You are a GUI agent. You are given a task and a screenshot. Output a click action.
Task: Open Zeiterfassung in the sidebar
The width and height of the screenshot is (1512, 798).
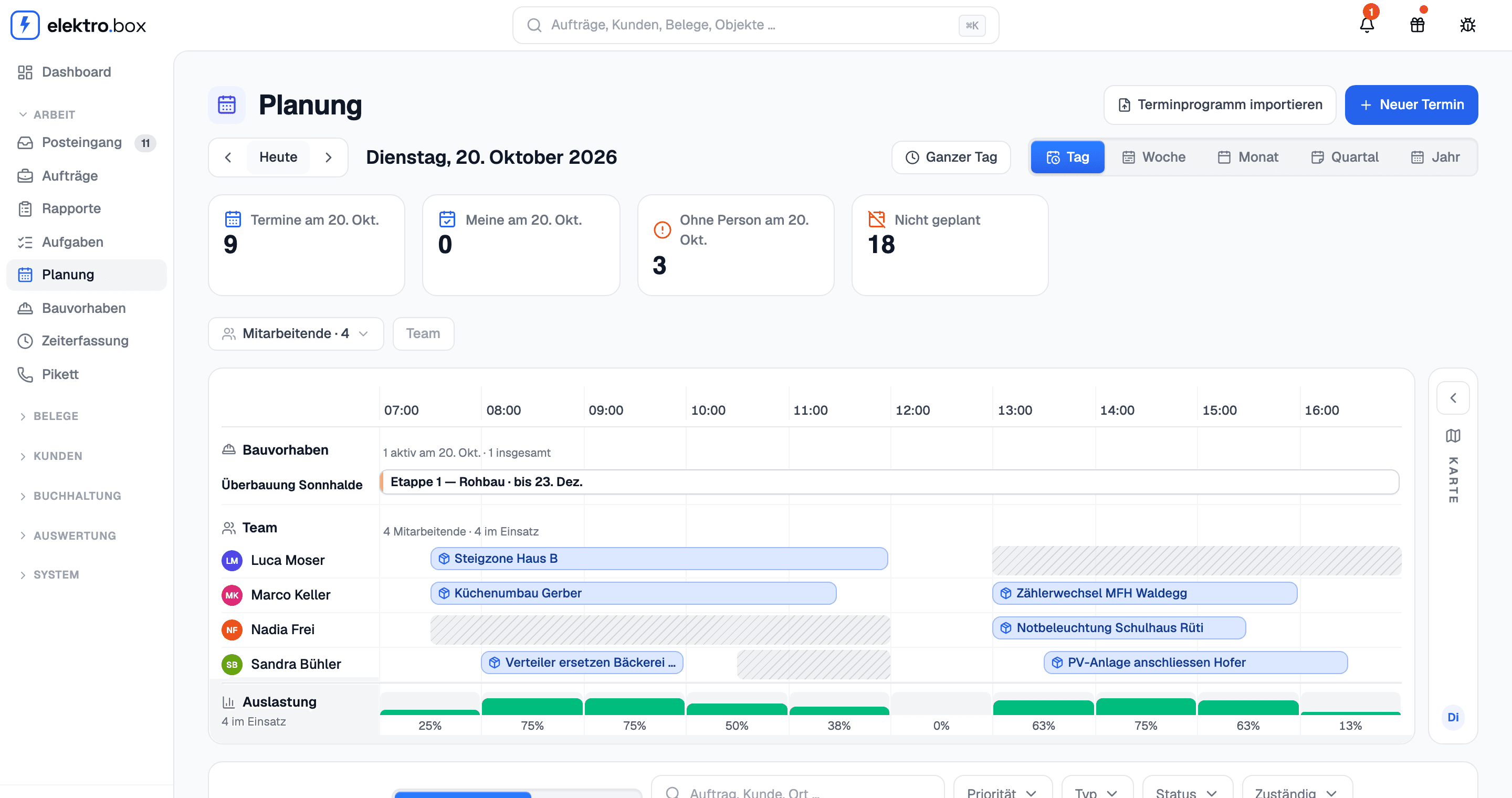pyautogui.click(x=86, y=341)
